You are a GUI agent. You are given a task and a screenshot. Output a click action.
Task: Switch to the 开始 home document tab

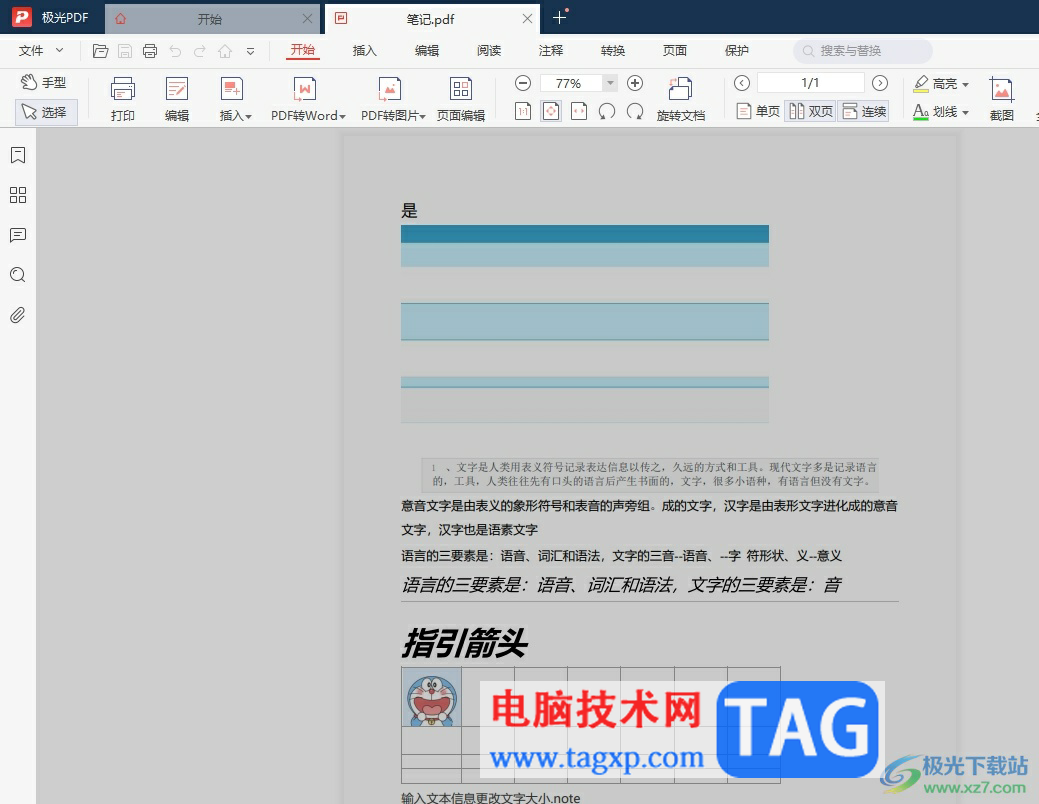click(x=209, y=19)
